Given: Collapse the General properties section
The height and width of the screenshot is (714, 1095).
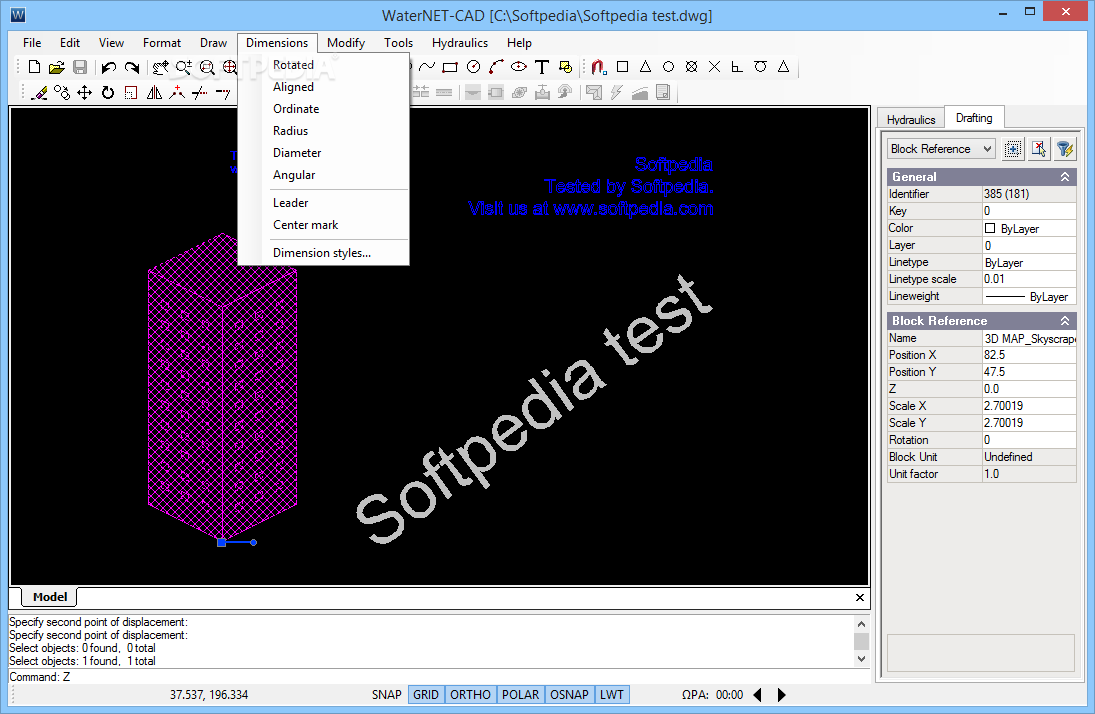Looking at the screenshot, I should (1065, 177).
